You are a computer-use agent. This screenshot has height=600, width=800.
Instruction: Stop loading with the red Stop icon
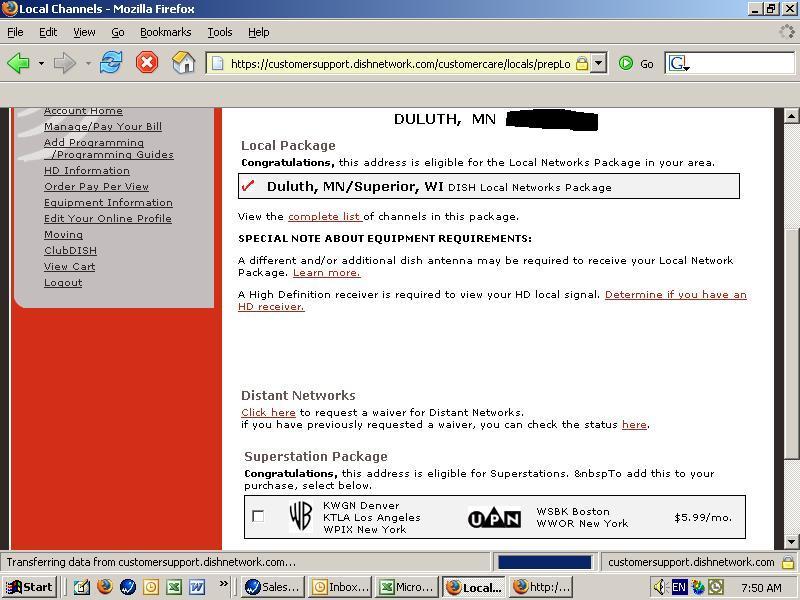(147, 63)
